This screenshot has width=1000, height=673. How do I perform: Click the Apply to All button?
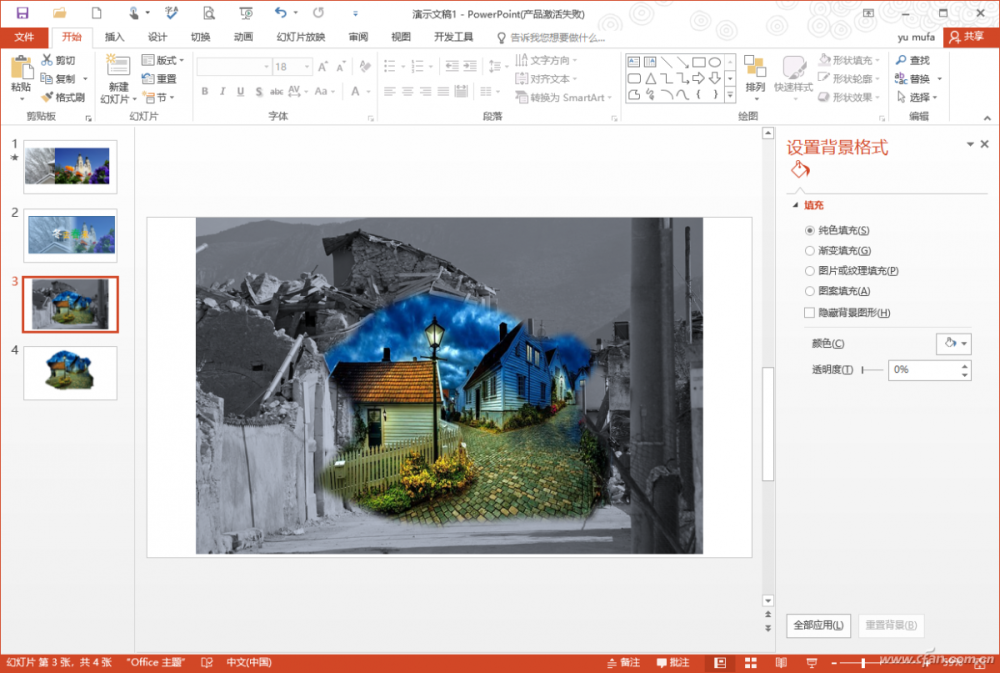818,626
